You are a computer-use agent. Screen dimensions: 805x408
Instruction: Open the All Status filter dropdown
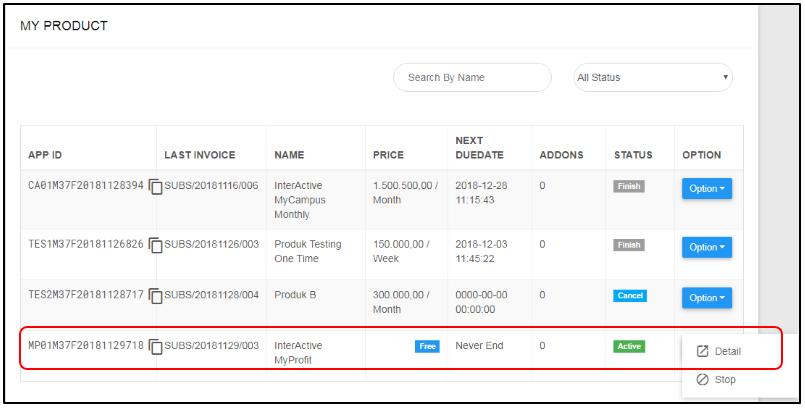[653, 78]
